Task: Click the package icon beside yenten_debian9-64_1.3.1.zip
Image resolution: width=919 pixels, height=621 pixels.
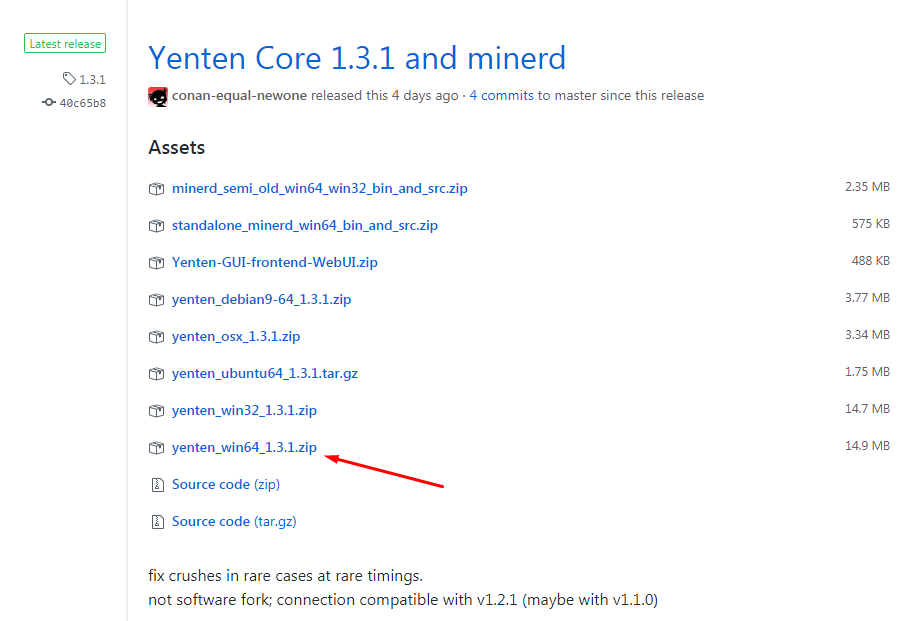Action: click(156, 299)
